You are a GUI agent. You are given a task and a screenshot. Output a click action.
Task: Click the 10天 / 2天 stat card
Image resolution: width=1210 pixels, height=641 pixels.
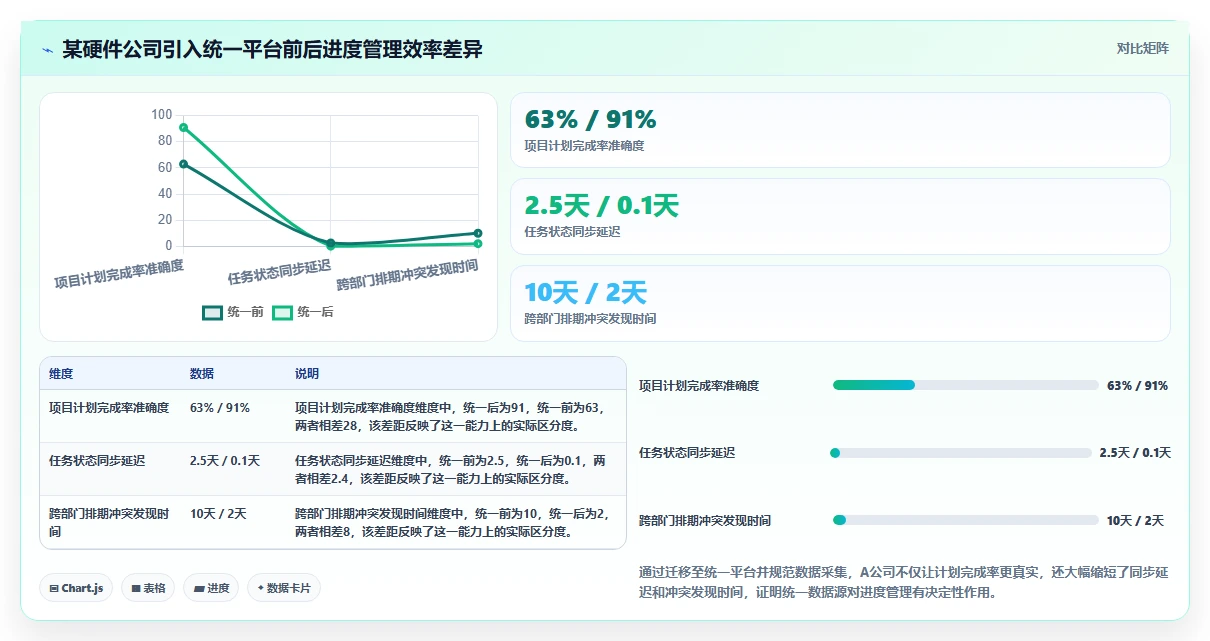tap(840, 303)
